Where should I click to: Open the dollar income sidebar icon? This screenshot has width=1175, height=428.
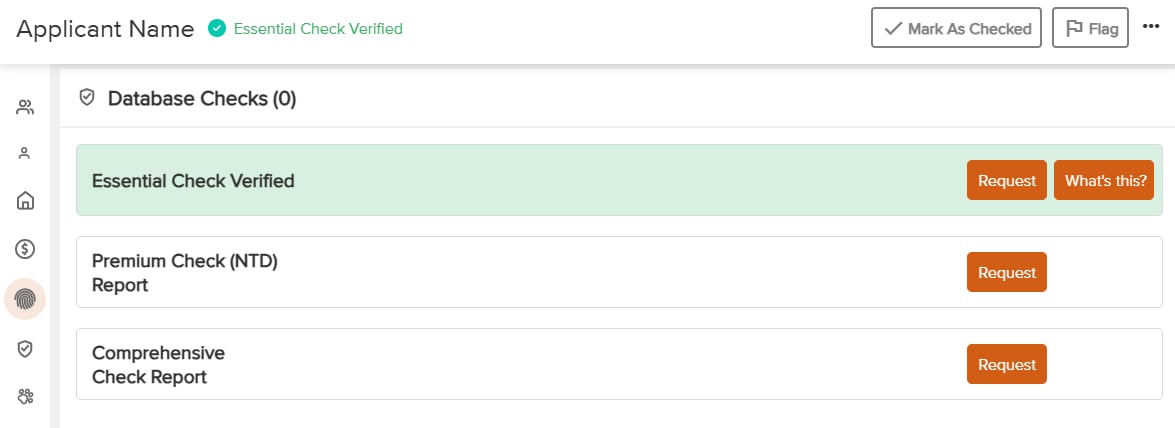[25, 249]
